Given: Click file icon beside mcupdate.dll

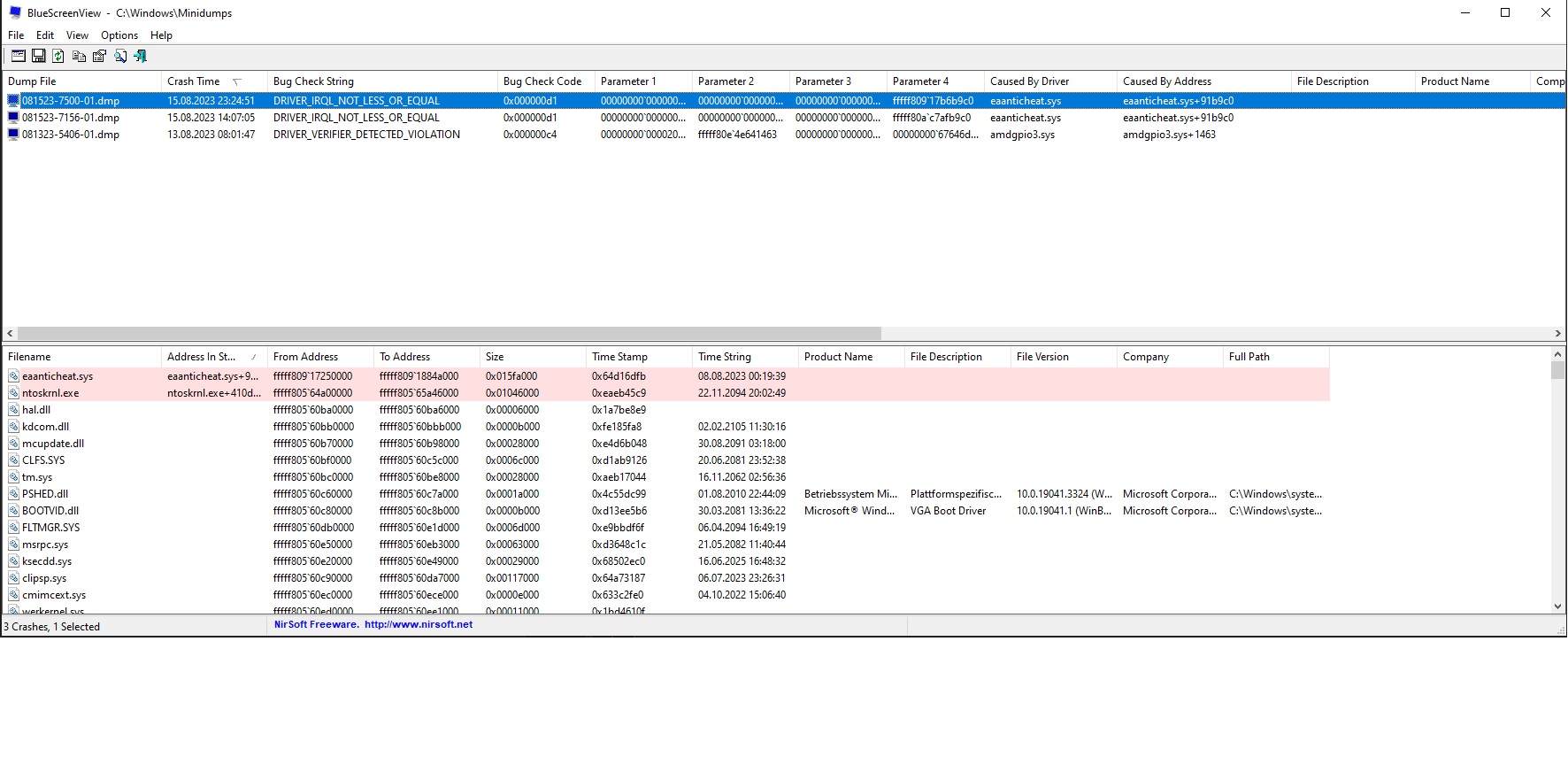Looking at the screenshot, I should point(13,444).
